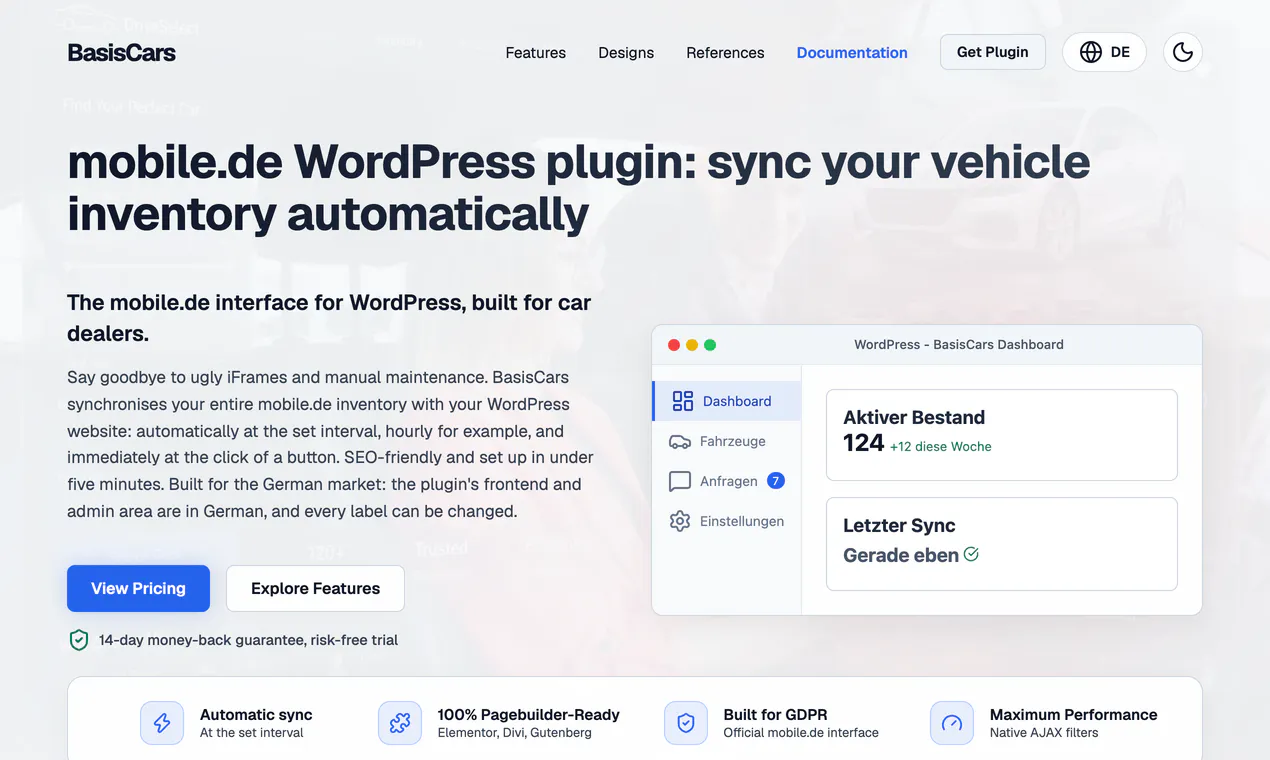Click the 'Maximum Performance' feature title
1270x760 pixels.
(1073, 715)
